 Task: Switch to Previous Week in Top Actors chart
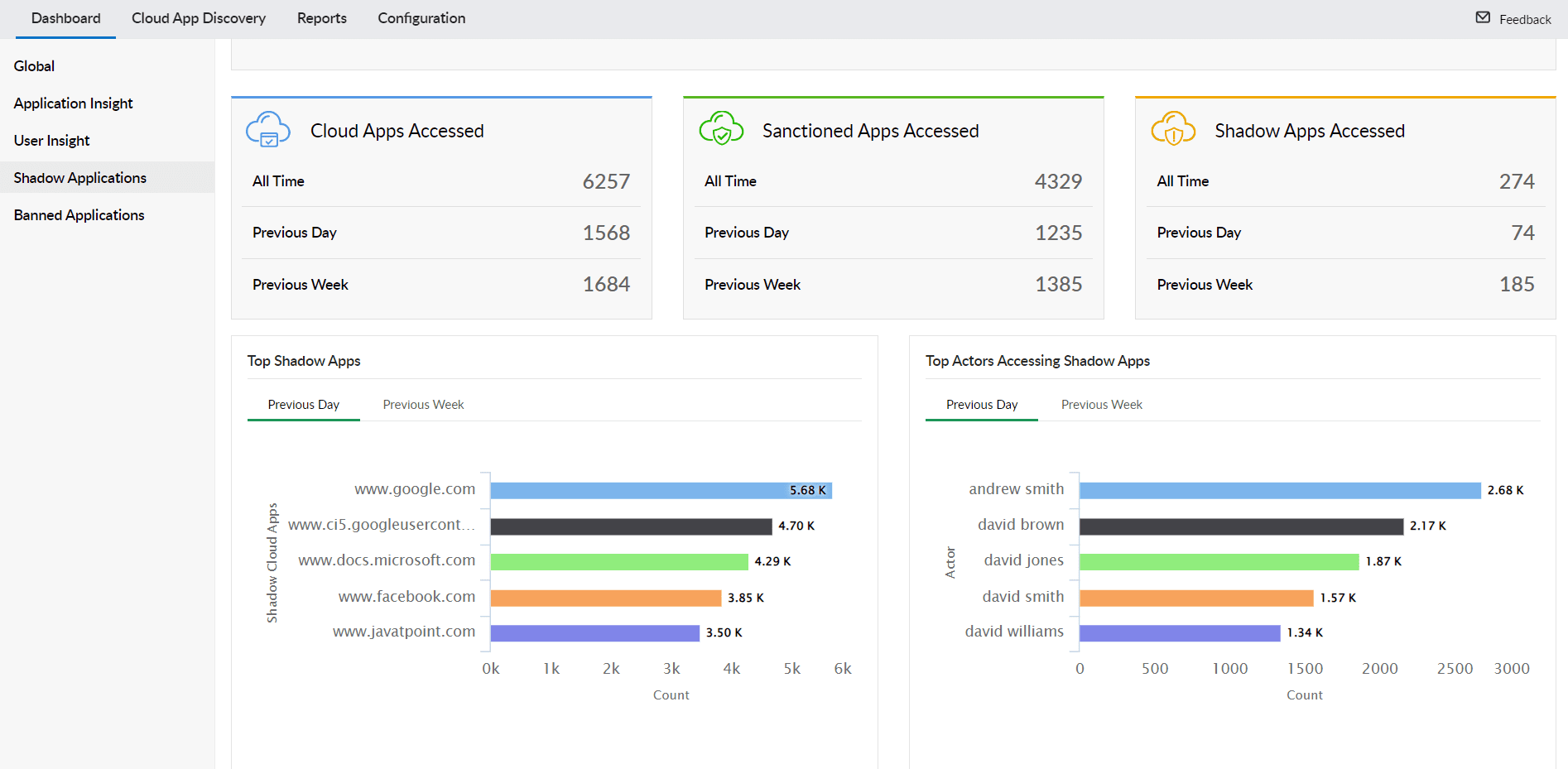pos(1101,404)
